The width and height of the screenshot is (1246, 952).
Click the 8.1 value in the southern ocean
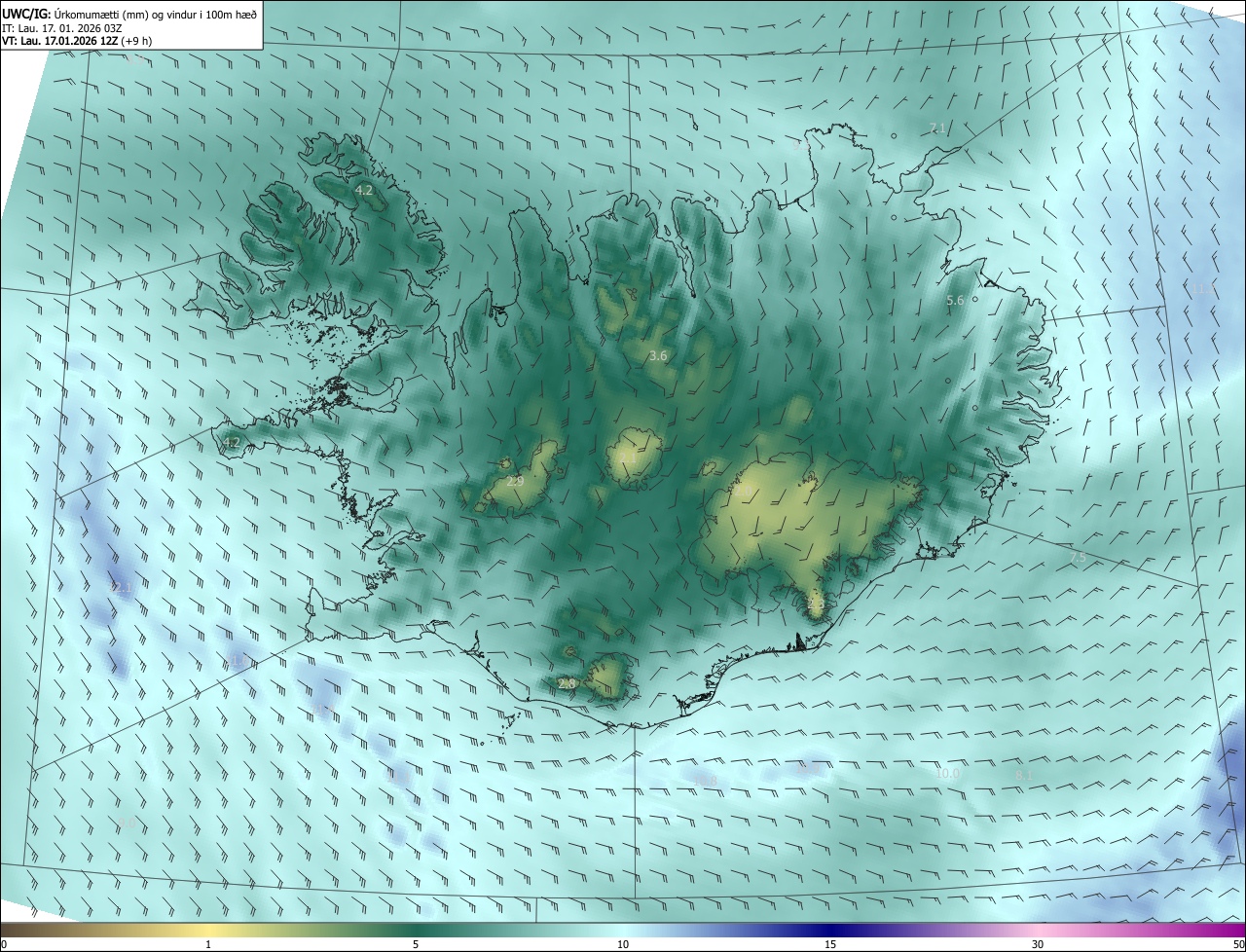tap(1024, 775)
